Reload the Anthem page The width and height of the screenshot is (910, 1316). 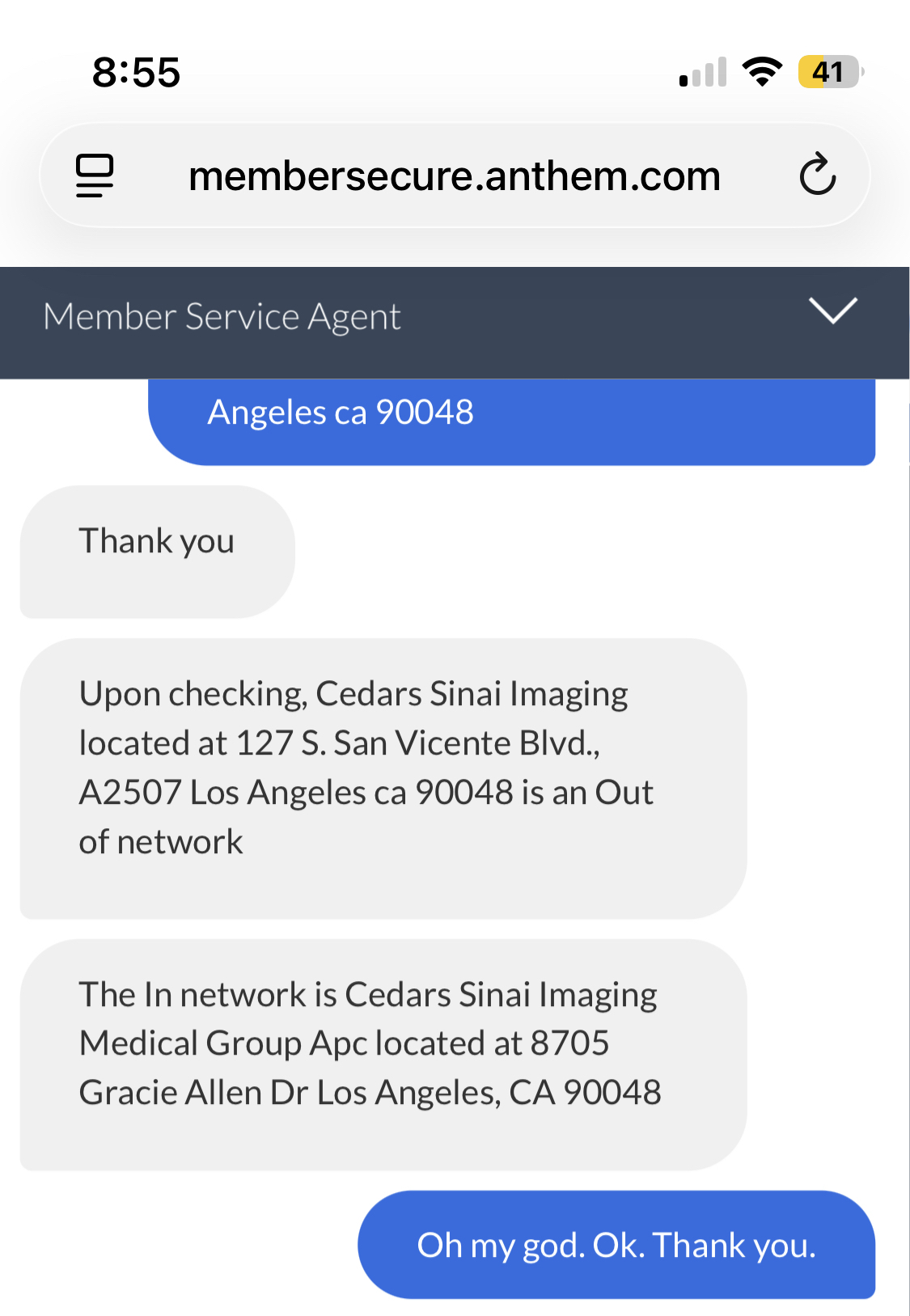(x=817, y=175)
